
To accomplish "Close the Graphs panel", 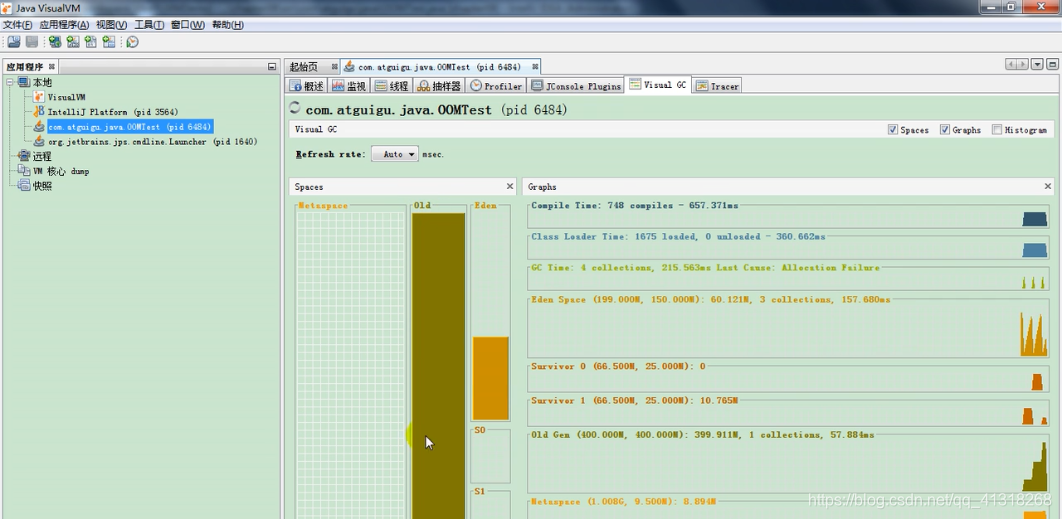I will [x=1048, y=186].
